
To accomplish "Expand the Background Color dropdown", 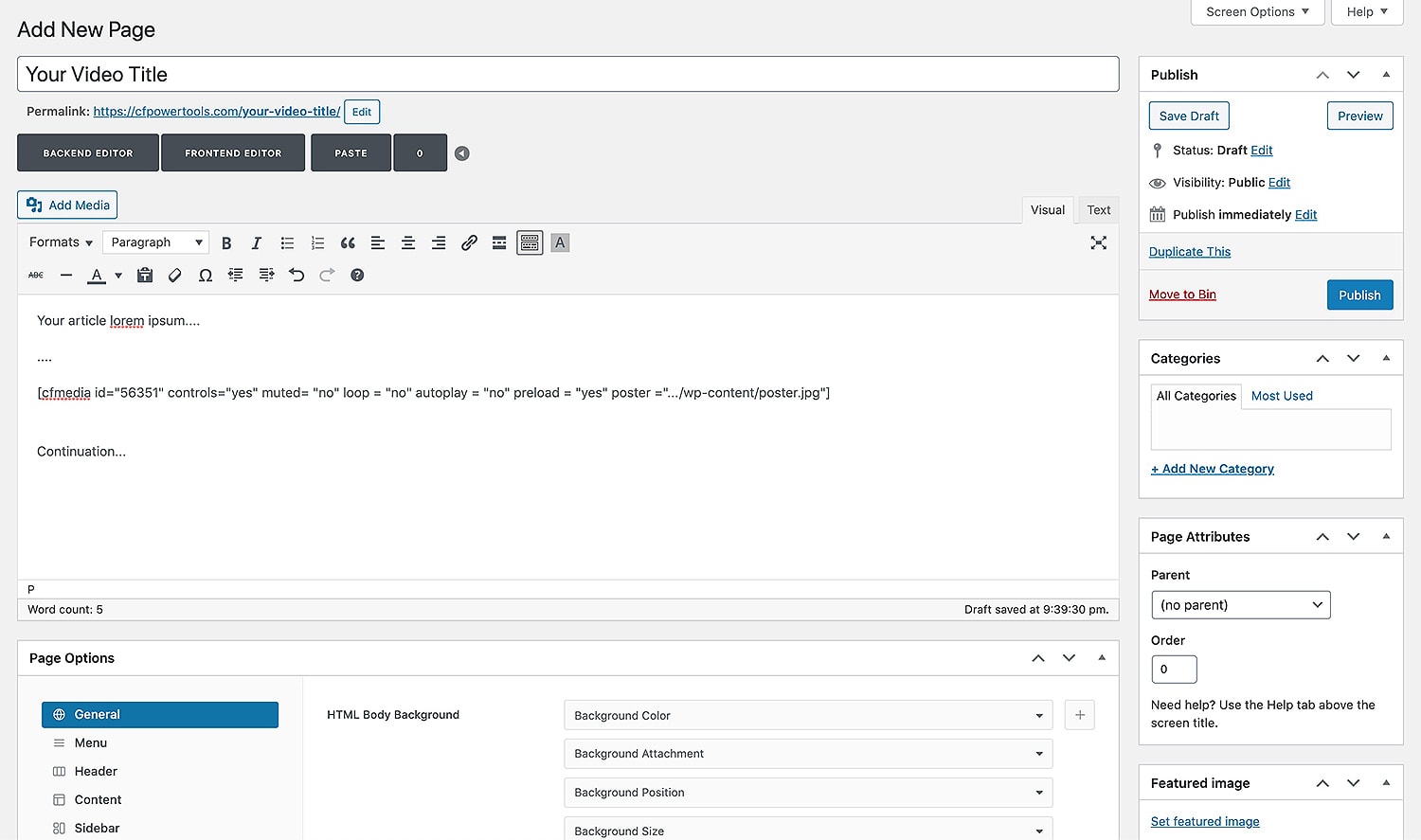I will coord(808,716).
